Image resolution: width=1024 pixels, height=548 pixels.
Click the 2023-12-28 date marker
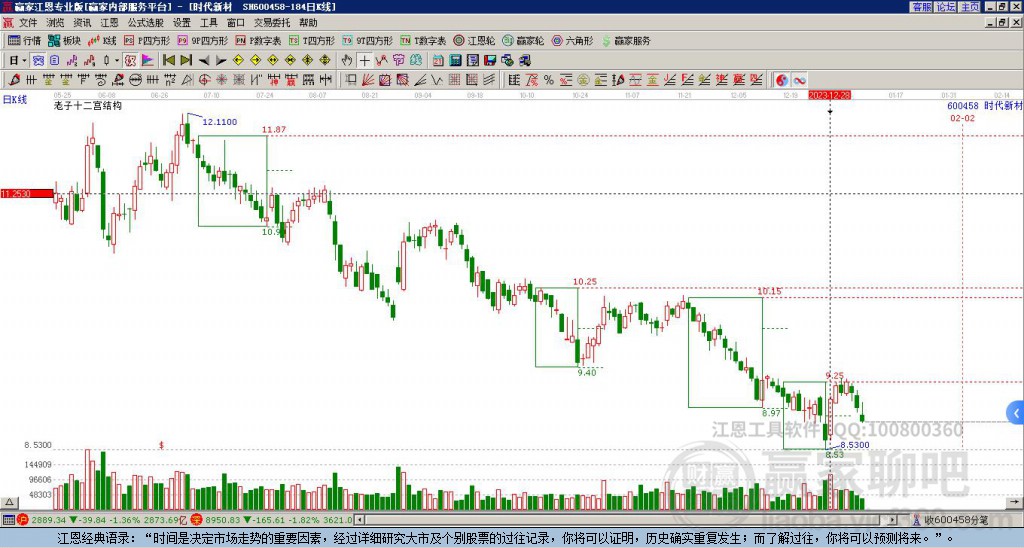[x=830, y=95]
